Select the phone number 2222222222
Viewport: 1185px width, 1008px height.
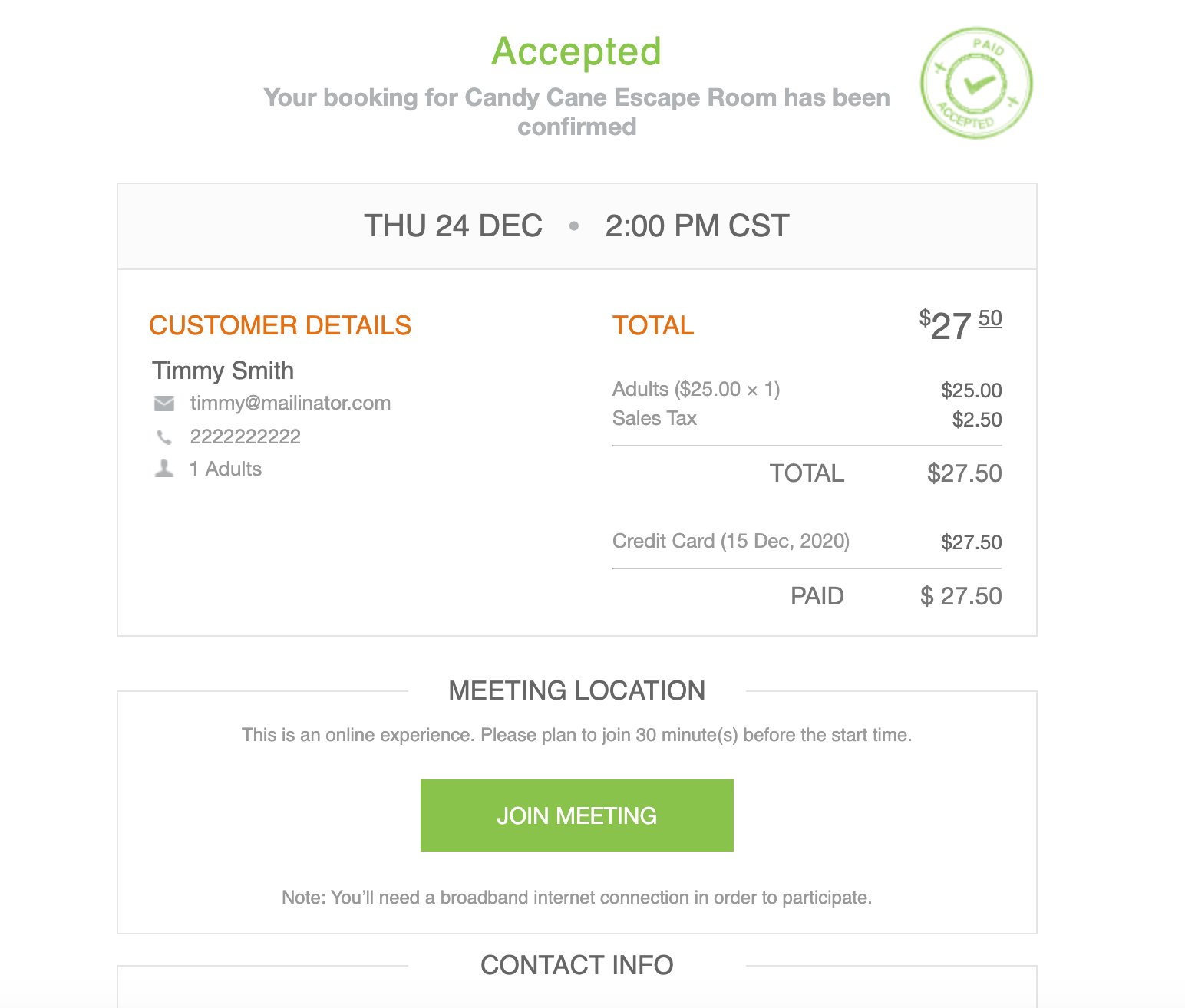pyautogui.click(x=246, y=437)
